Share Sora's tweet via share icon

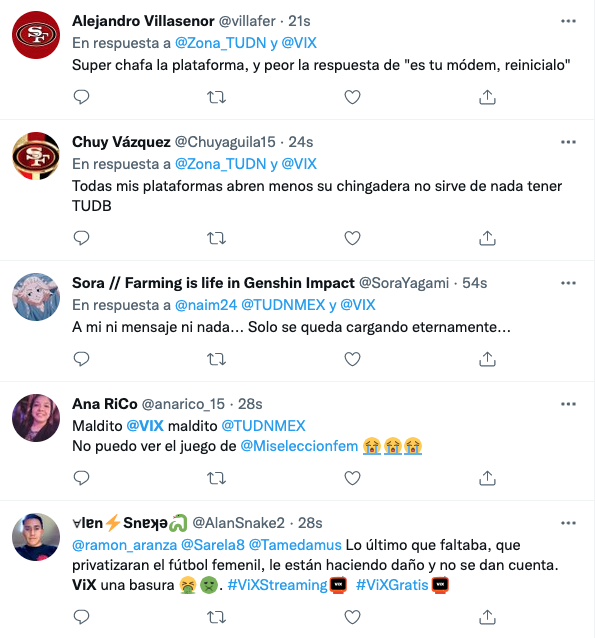(x=487, y=359)
